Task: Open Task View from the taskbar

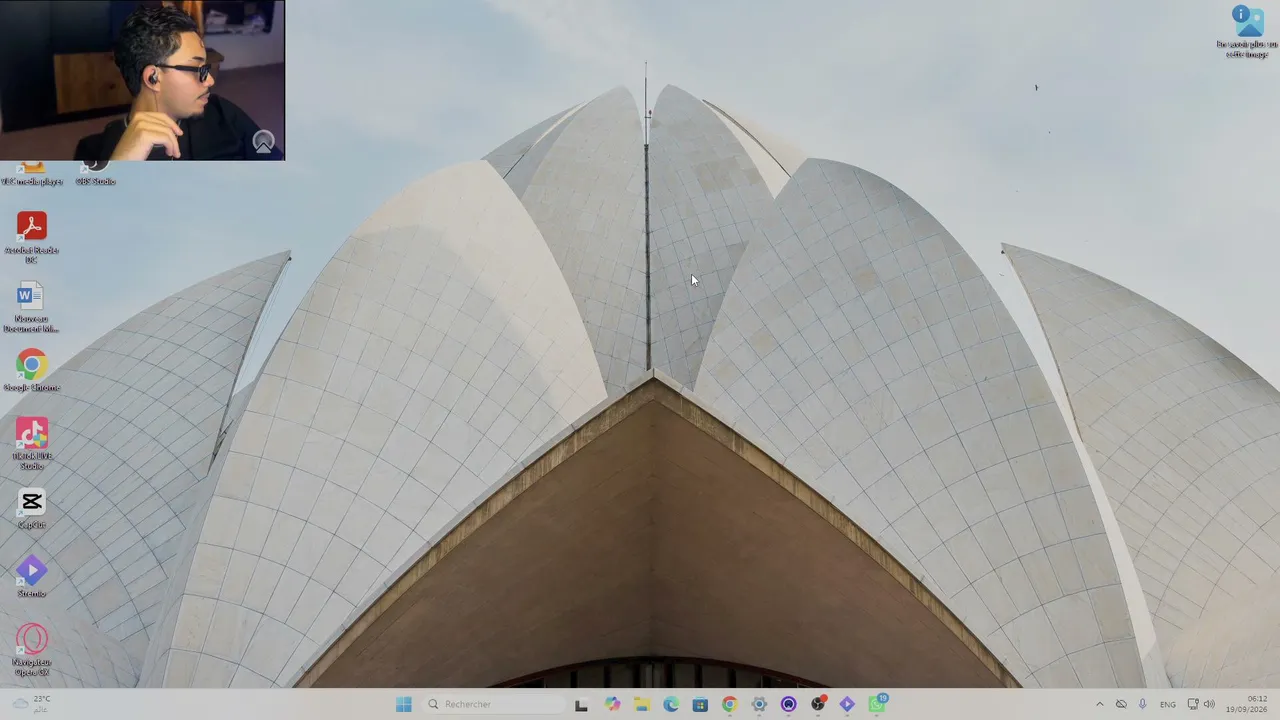Action: pyautogui.click(x=581, y=704)
